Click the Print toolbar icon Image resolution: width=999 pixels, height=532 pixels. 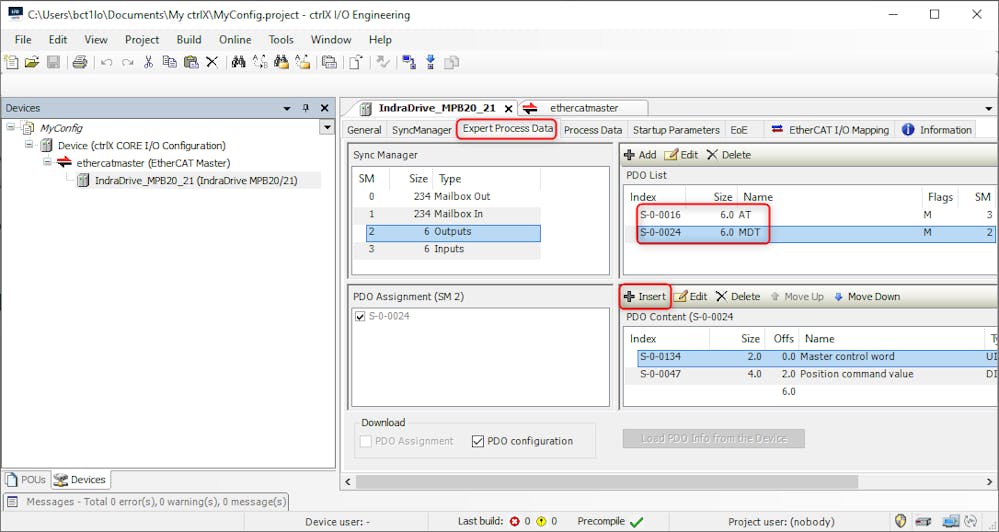[x=80, y=62]
